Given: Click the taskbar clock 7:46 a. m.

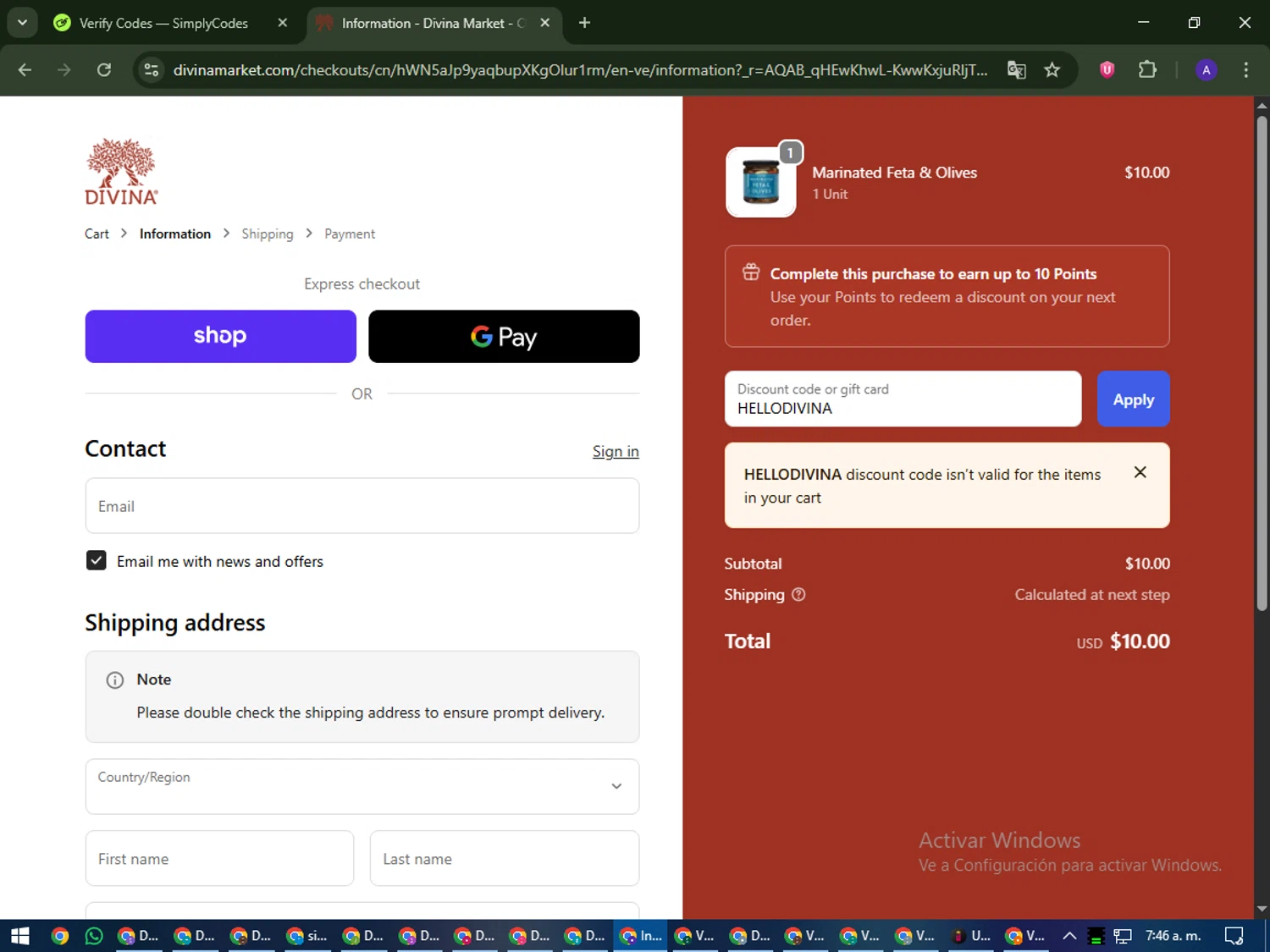Looking at the screenshot, I should pos(1173,936).
